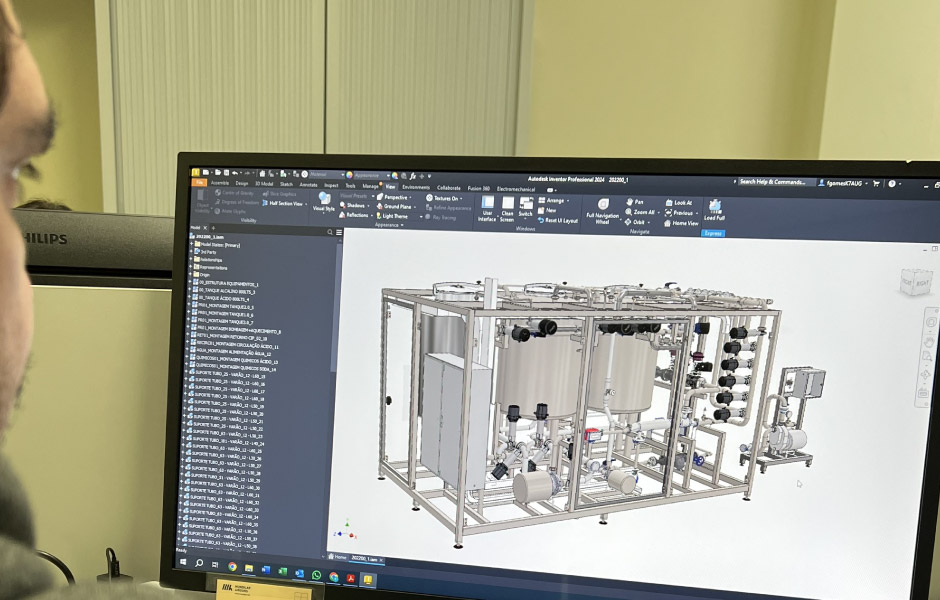
Task: Toggle Textures On setting
Action: pos(445,198)
